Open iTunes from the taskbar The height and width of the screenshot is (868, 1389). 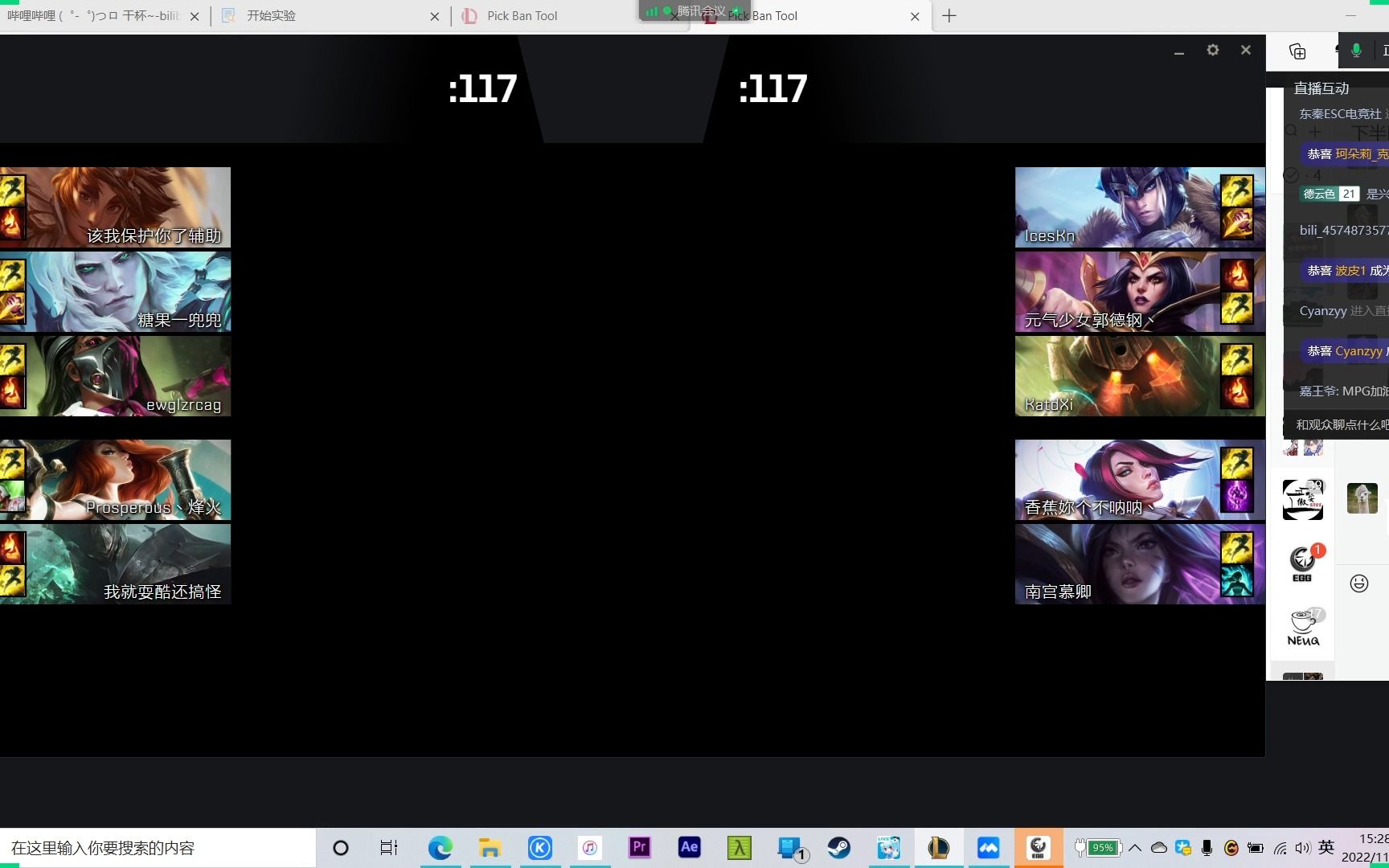point(590,848)
